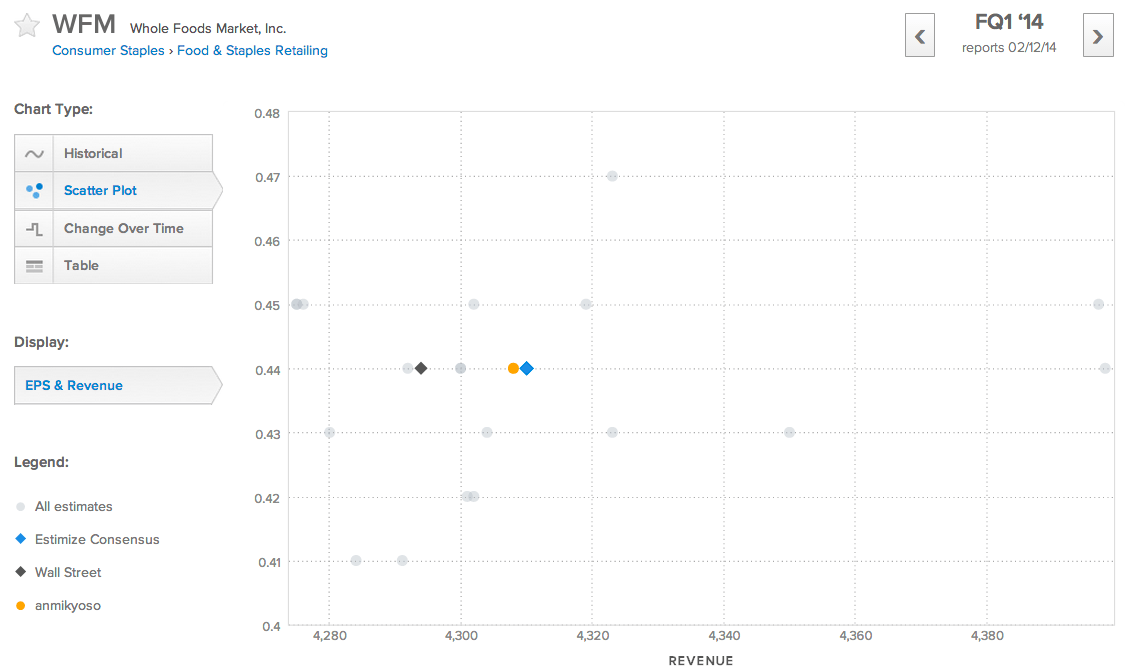Click the 4,280 revenue axis label
1129x668 pixels.
[330, 636]
